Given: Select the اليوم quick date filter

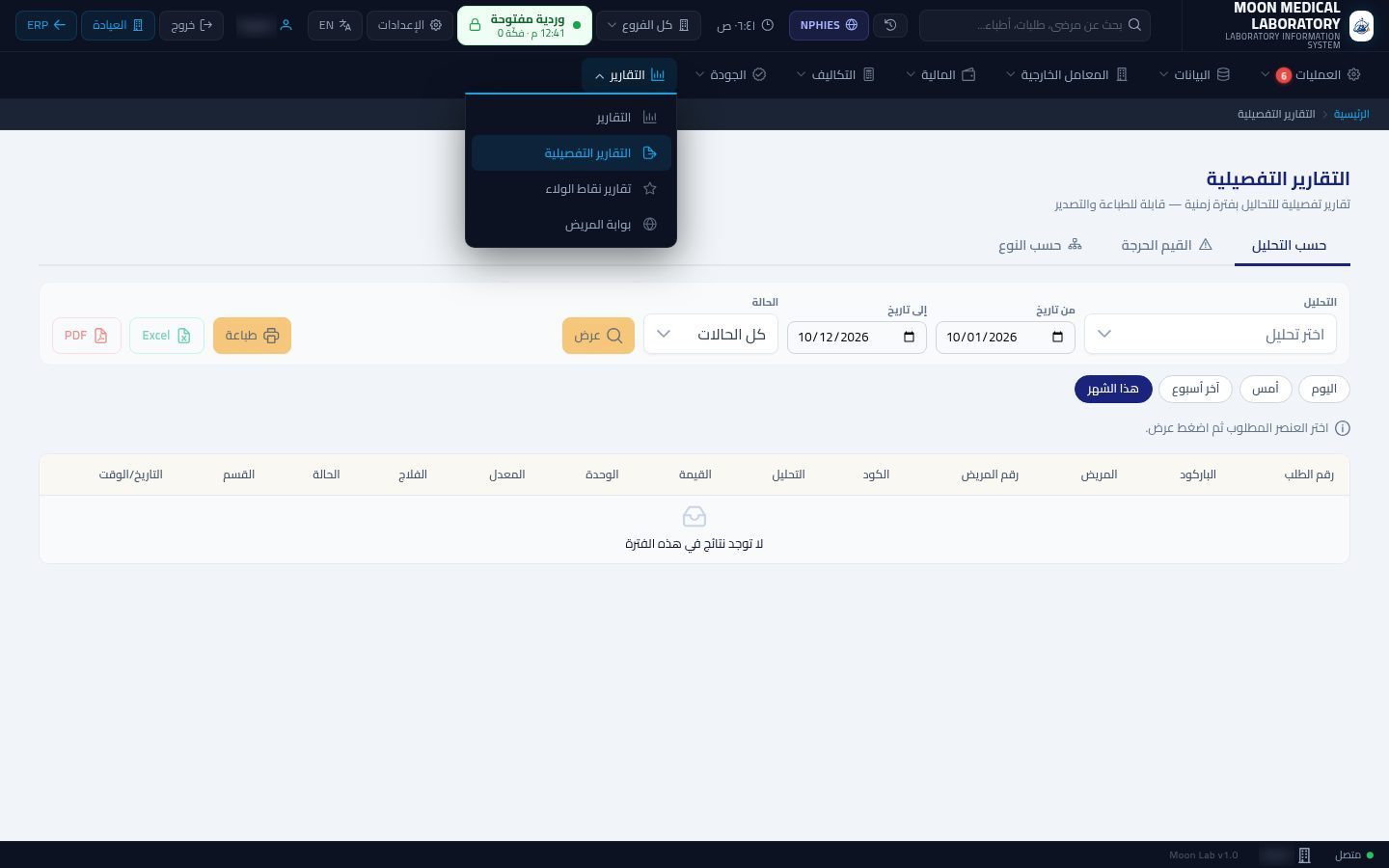Looking at the screenshot, I should pos(1324,389).
